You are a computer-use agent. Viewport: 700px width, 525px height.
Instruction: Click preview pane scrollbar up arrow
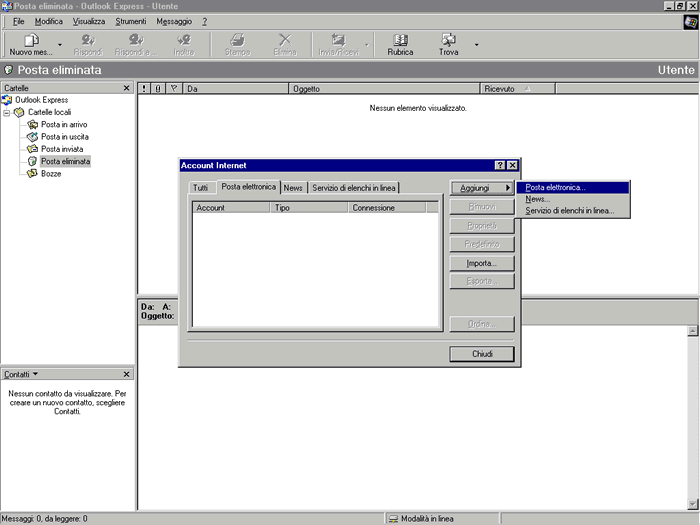[x=692, y=331]
